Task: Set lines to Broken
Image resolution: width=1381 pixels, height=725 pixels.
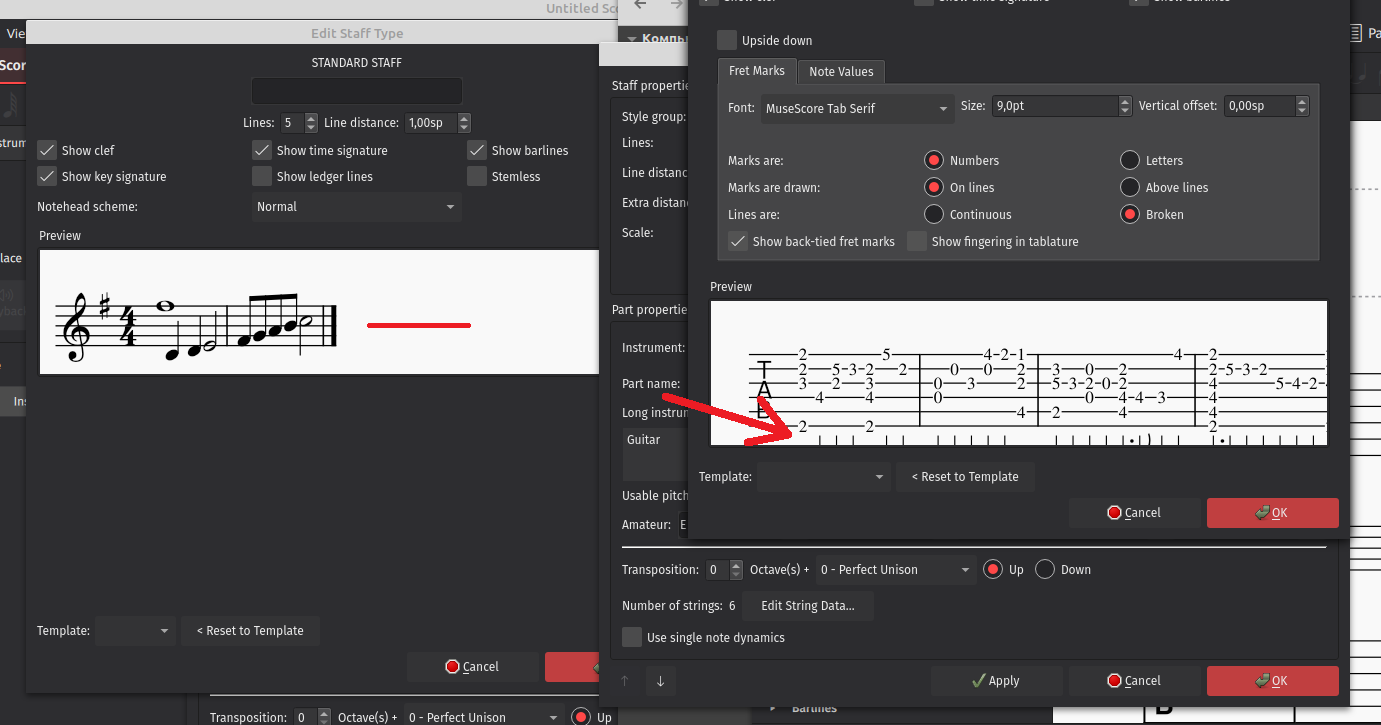Action: pos(1130,214)
